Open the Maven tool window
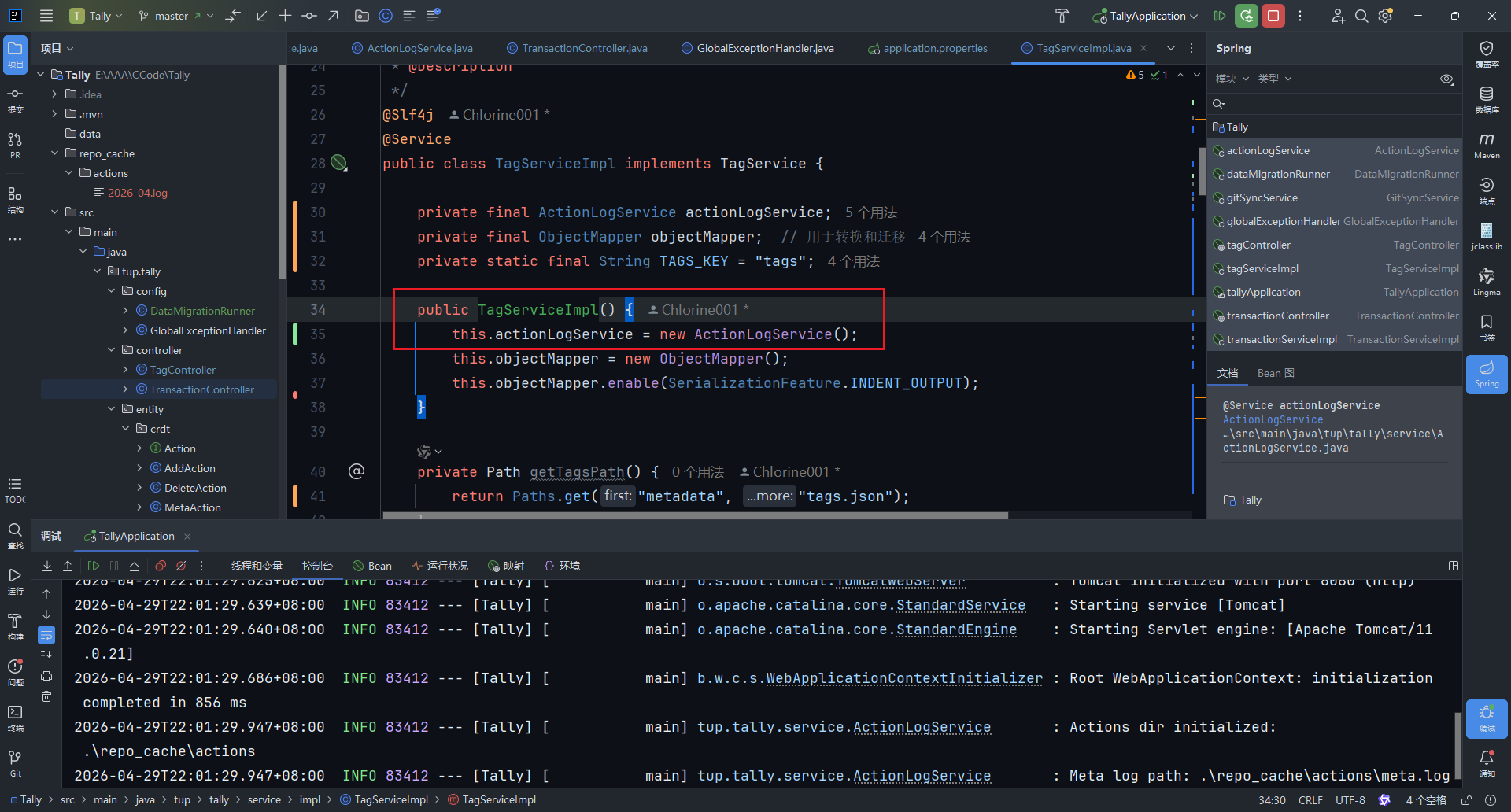The width and height of the screenshot is (1511, 812). [1487, 146]
